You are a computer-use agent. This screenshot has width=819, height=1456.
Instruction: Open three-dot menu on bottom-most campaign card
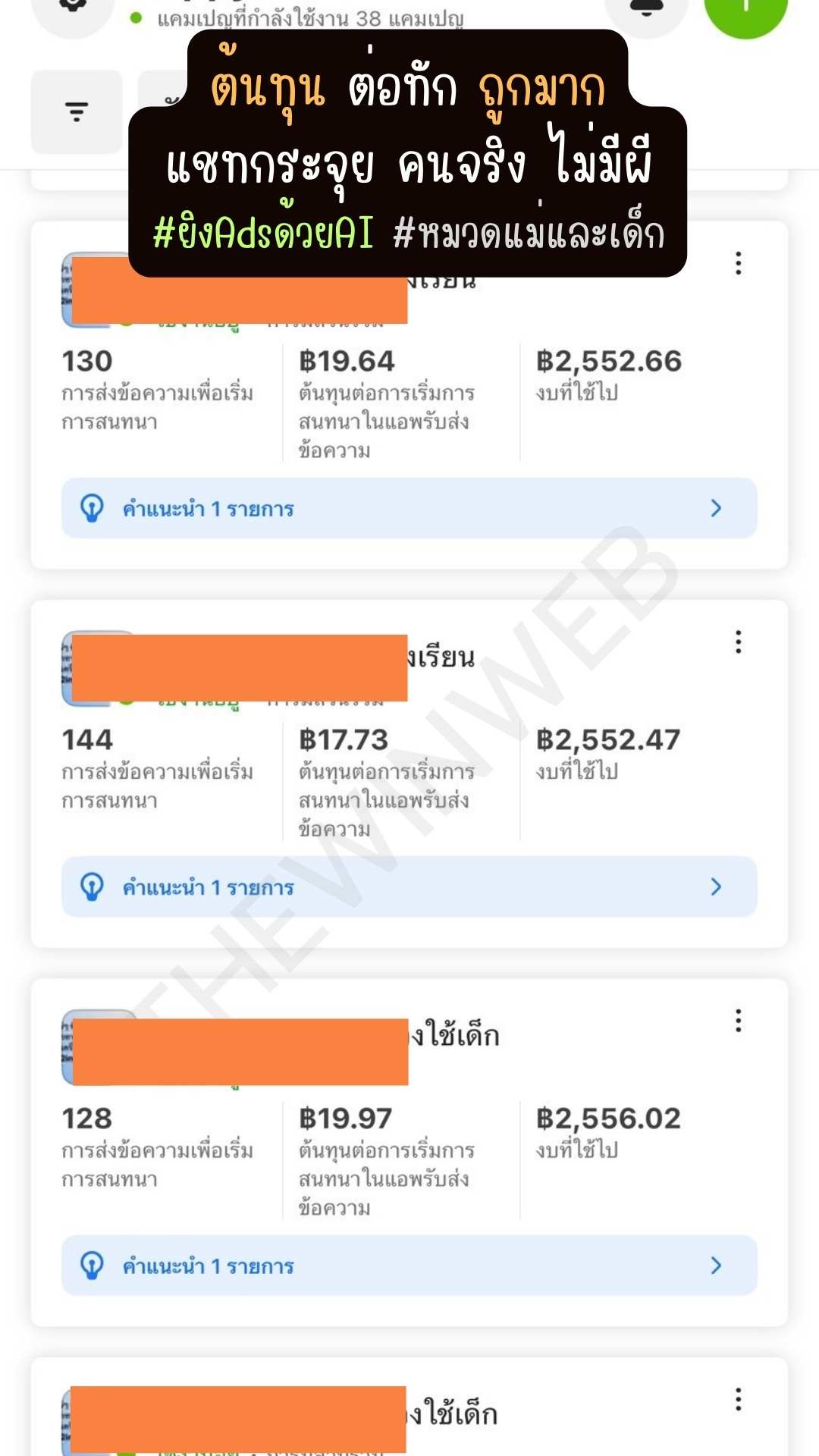pyautogui.click(x=738, y=1399)
